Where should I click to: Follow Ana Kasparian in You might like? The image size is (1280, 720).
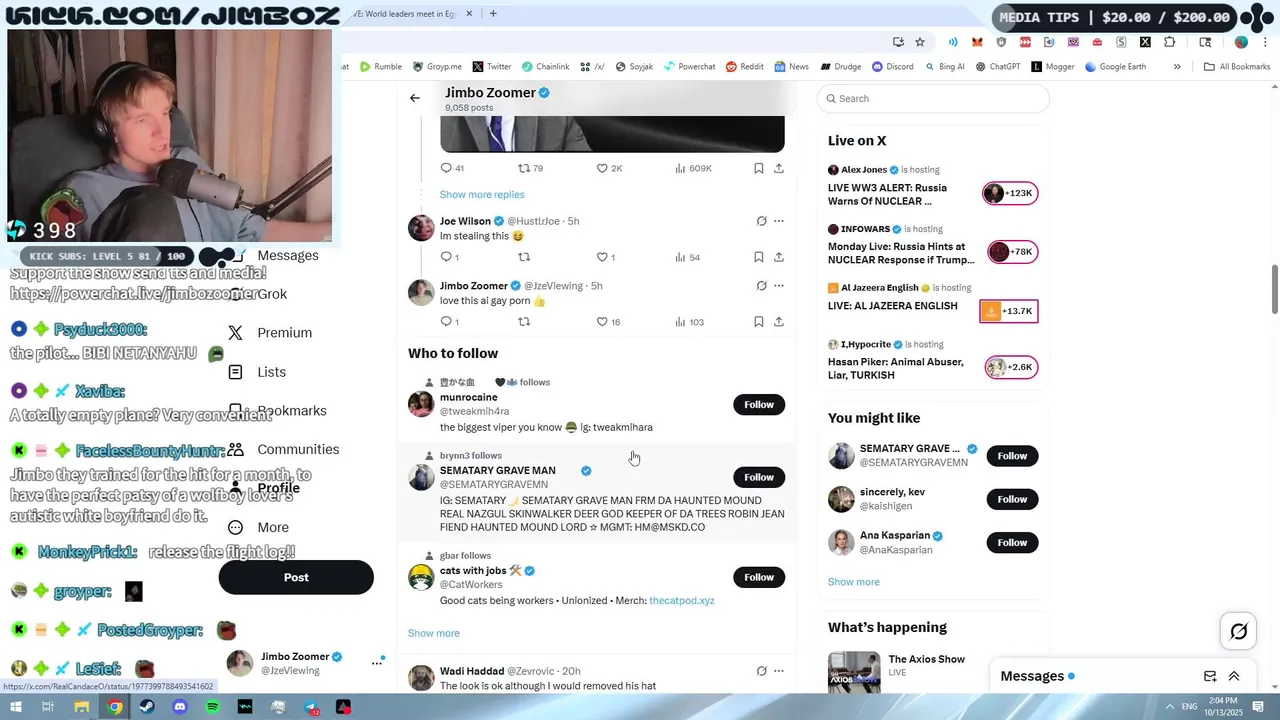[1012, 542]
